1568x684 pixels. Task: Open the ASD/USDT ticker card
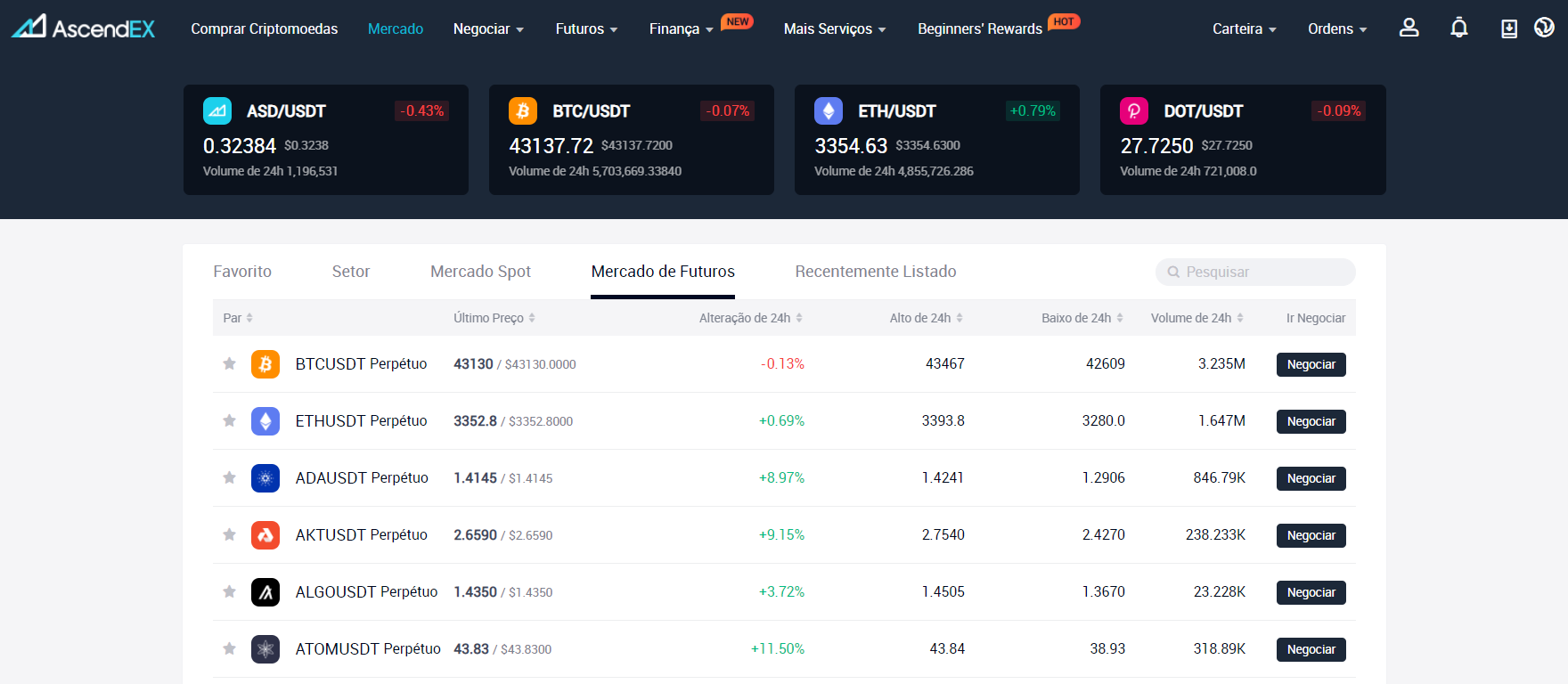(x=326, y=140)
